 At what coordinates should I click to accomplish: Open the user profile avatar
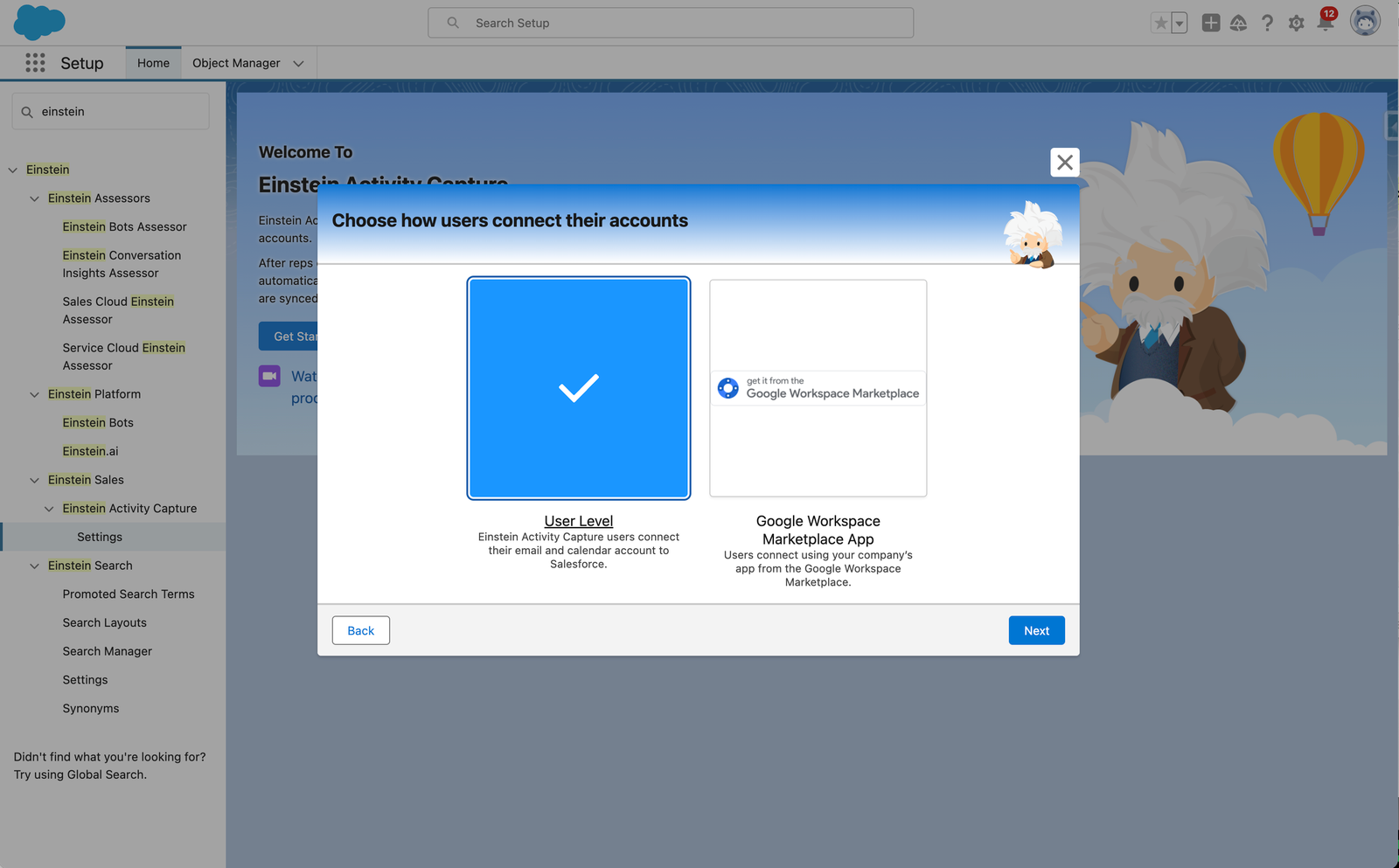(x=1364, y=21)
